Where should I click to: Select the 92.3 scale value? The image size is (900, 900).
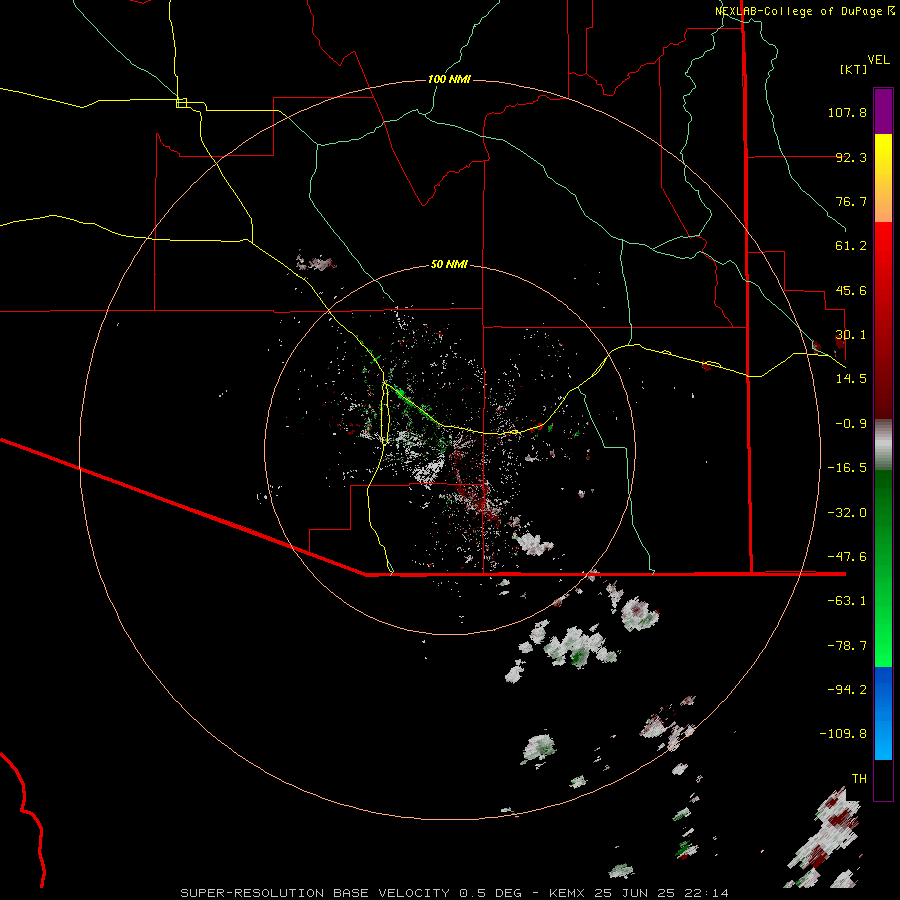[x=851, y=157]
